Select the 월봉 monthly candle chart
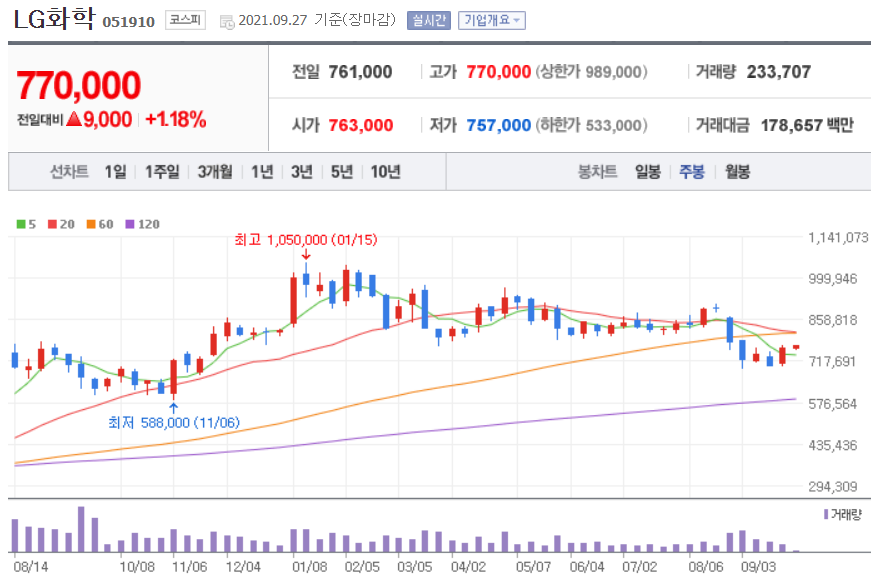 [737, 172]
